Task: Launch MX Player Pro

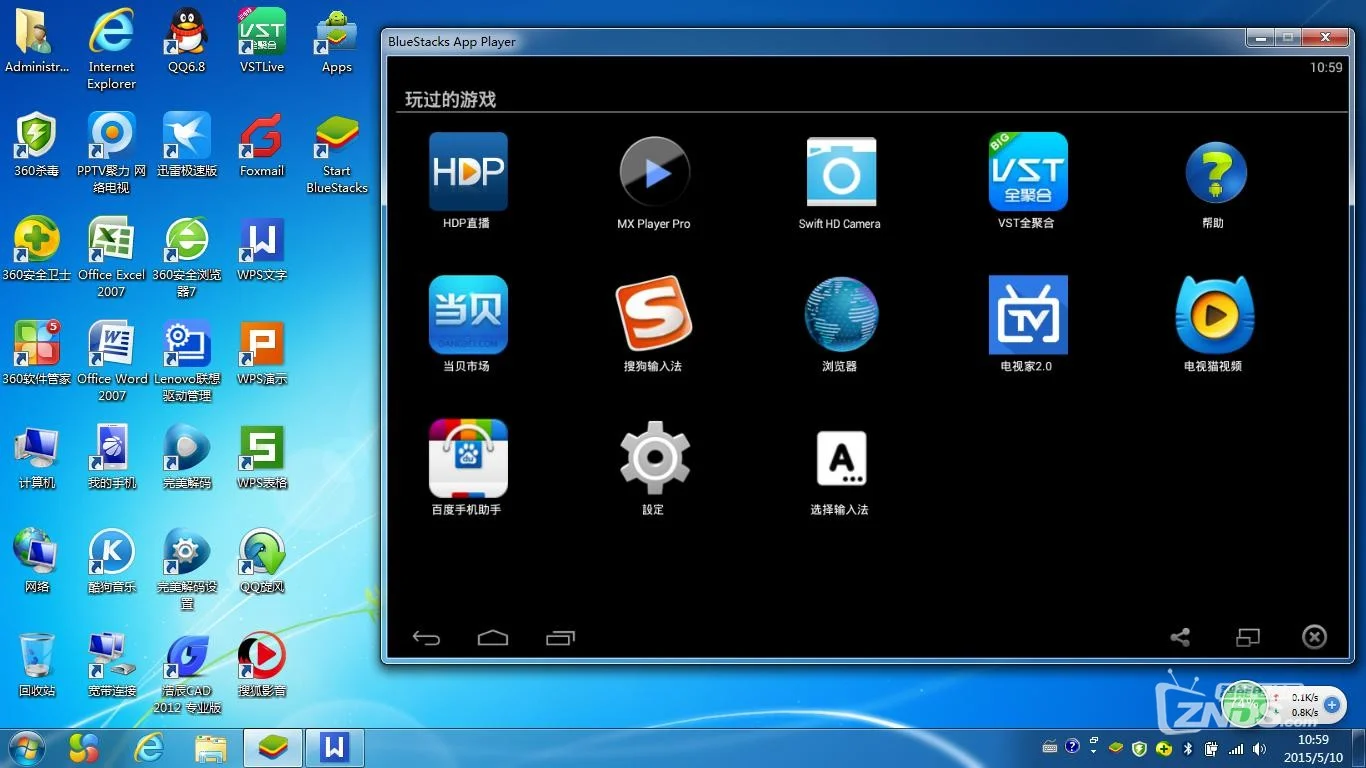Action: click(x=654, y=182)
